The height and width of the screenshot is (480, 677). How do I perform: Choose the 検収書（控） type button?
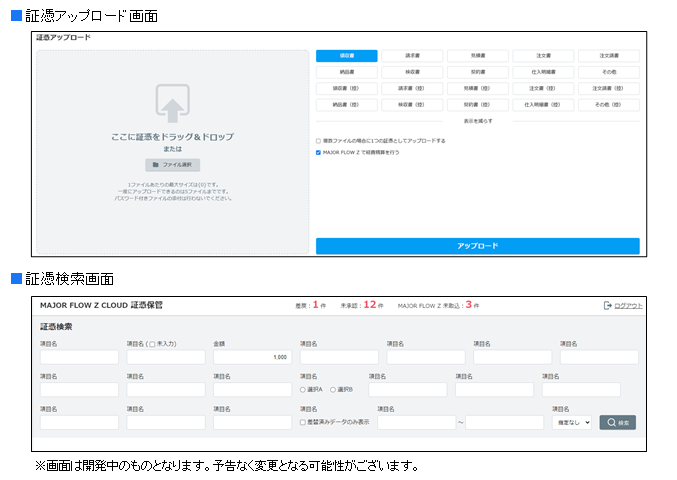tap(412, 105)
